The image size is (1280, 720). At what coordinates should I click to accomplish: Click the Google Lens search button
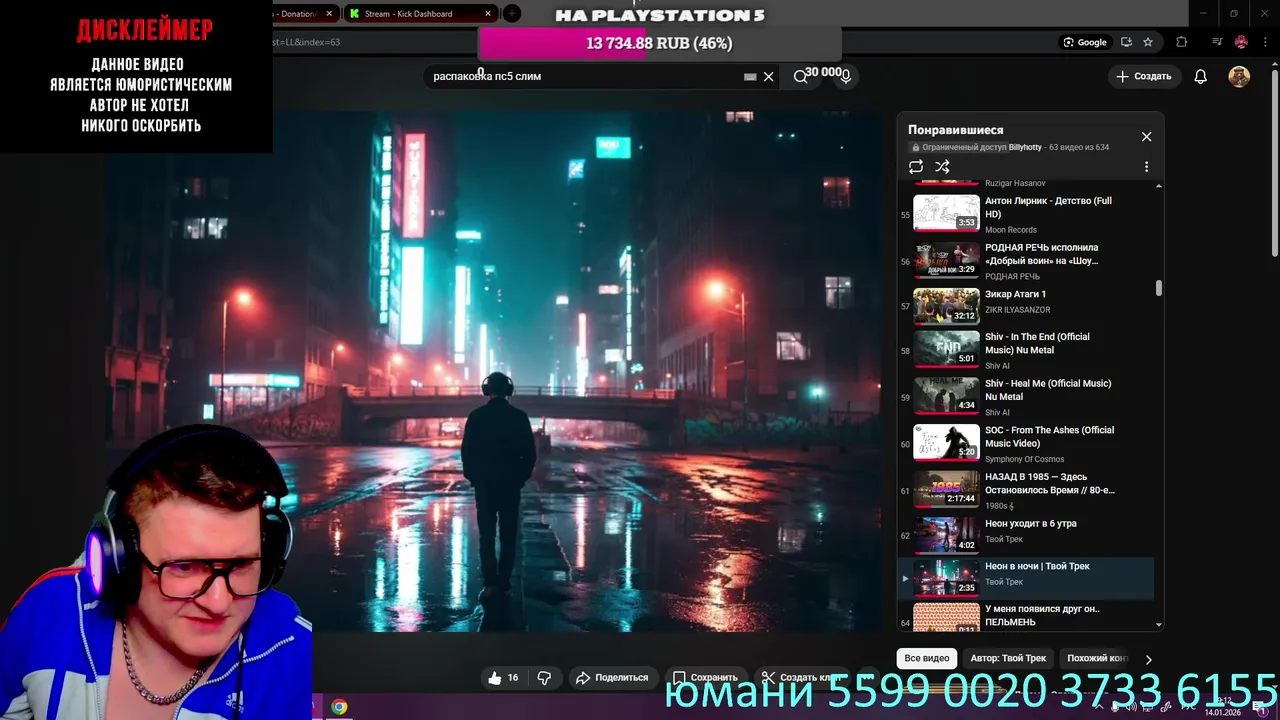point(1085,42)
